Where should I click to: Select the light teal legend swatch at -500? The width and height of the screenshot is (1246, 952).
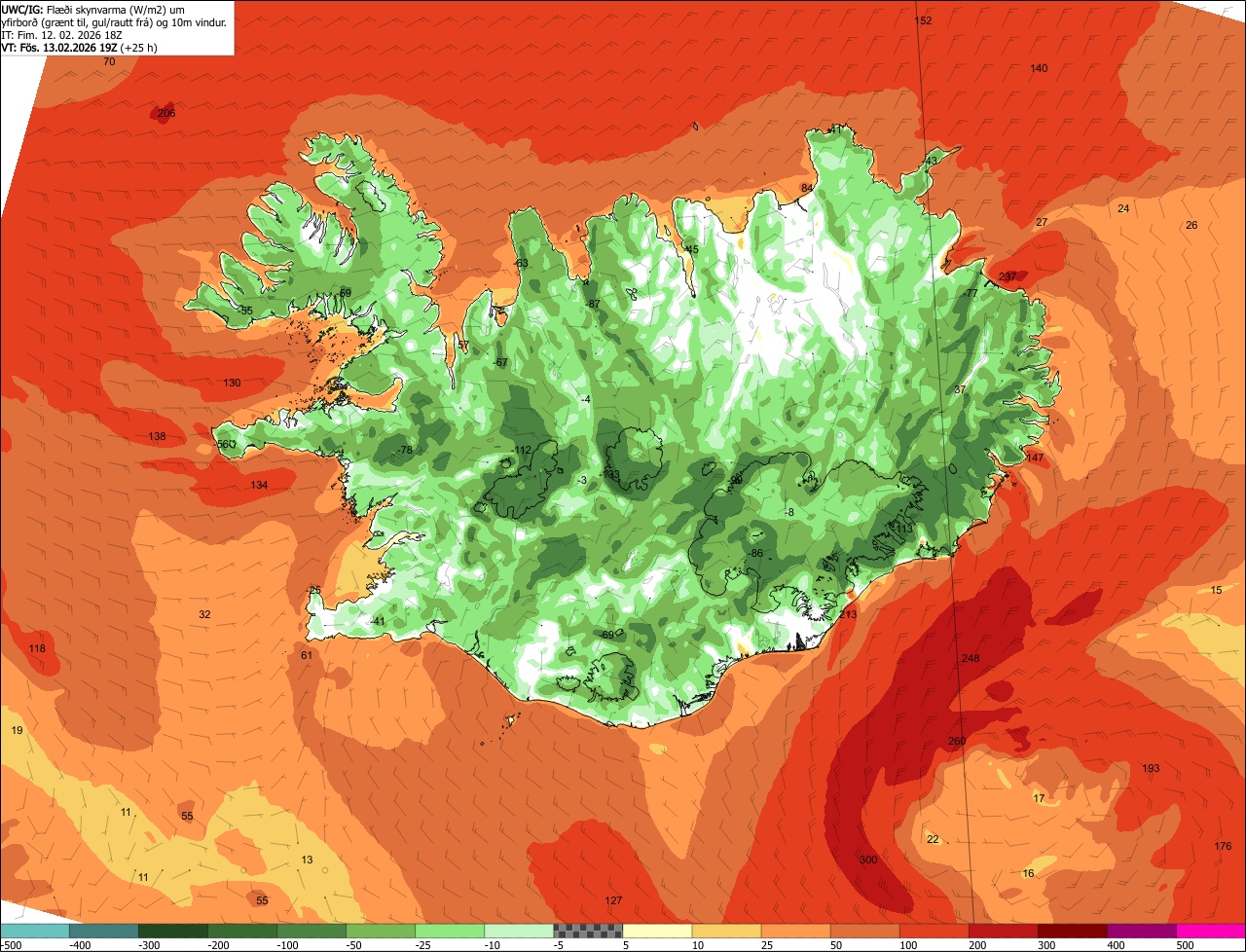coord(34,932)
